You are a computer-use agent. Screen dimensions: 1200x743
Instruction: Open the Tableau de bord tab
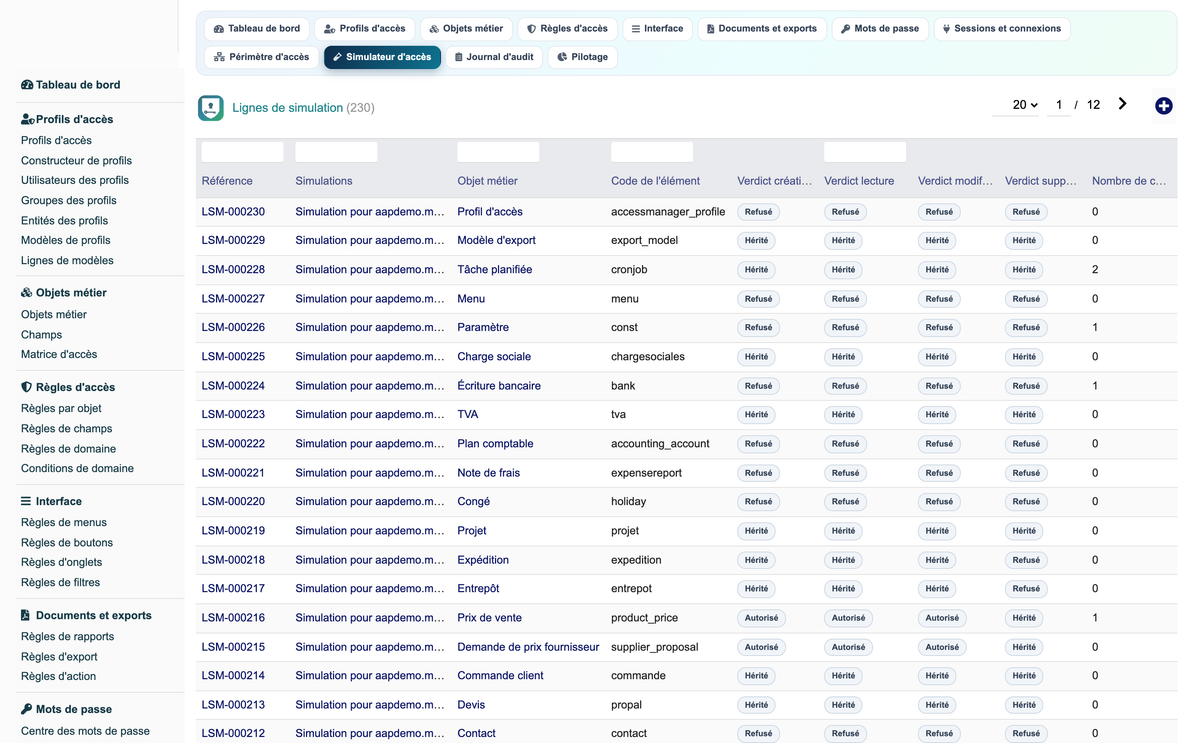257,29
